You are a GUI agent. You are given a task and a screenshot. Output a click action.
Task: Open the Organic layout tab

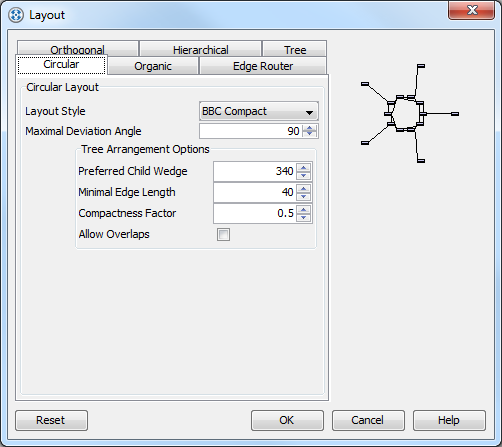(153, 66)
